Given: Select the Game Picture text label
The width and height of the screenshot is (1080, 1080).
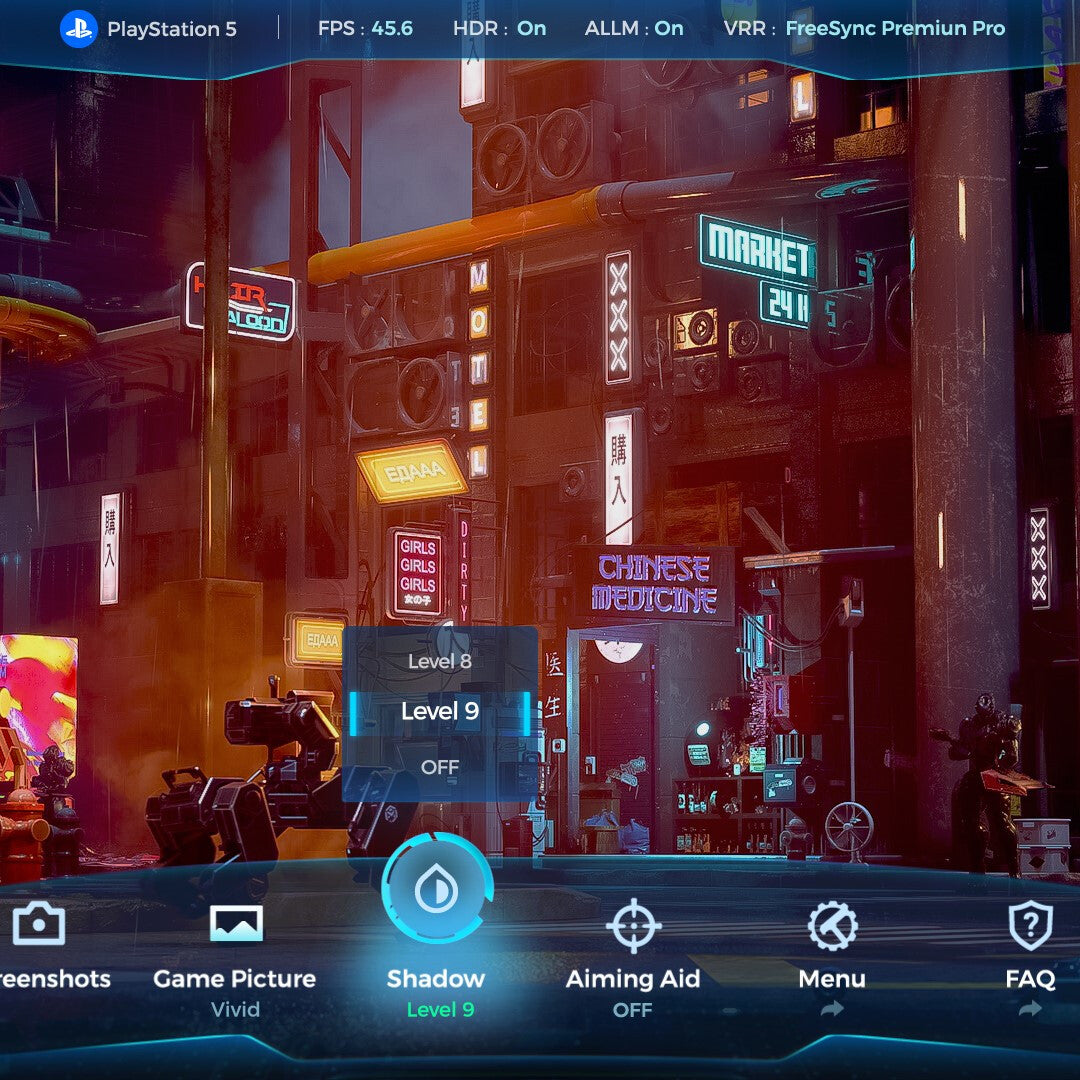Looking at the screenshot, I should [x=235, y=979].
